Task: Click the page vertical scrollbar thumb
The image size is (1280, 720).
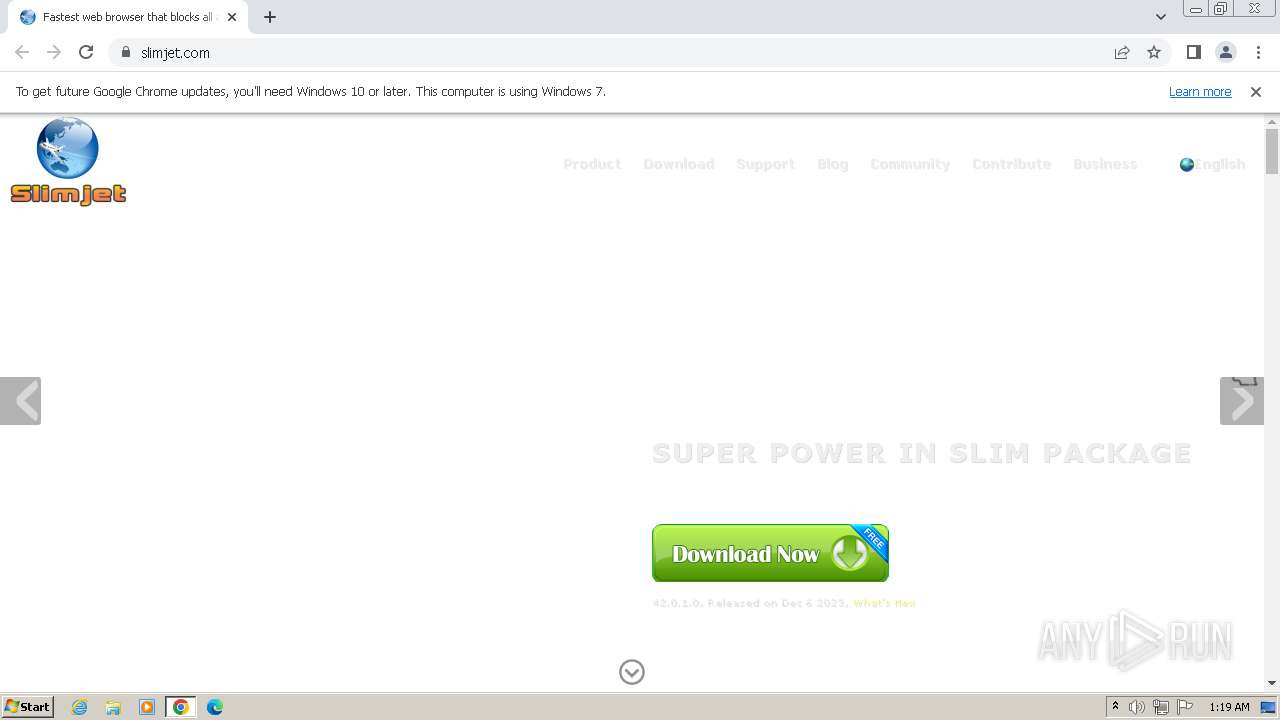Action: pyautogui.click(x=1272, y=151)
